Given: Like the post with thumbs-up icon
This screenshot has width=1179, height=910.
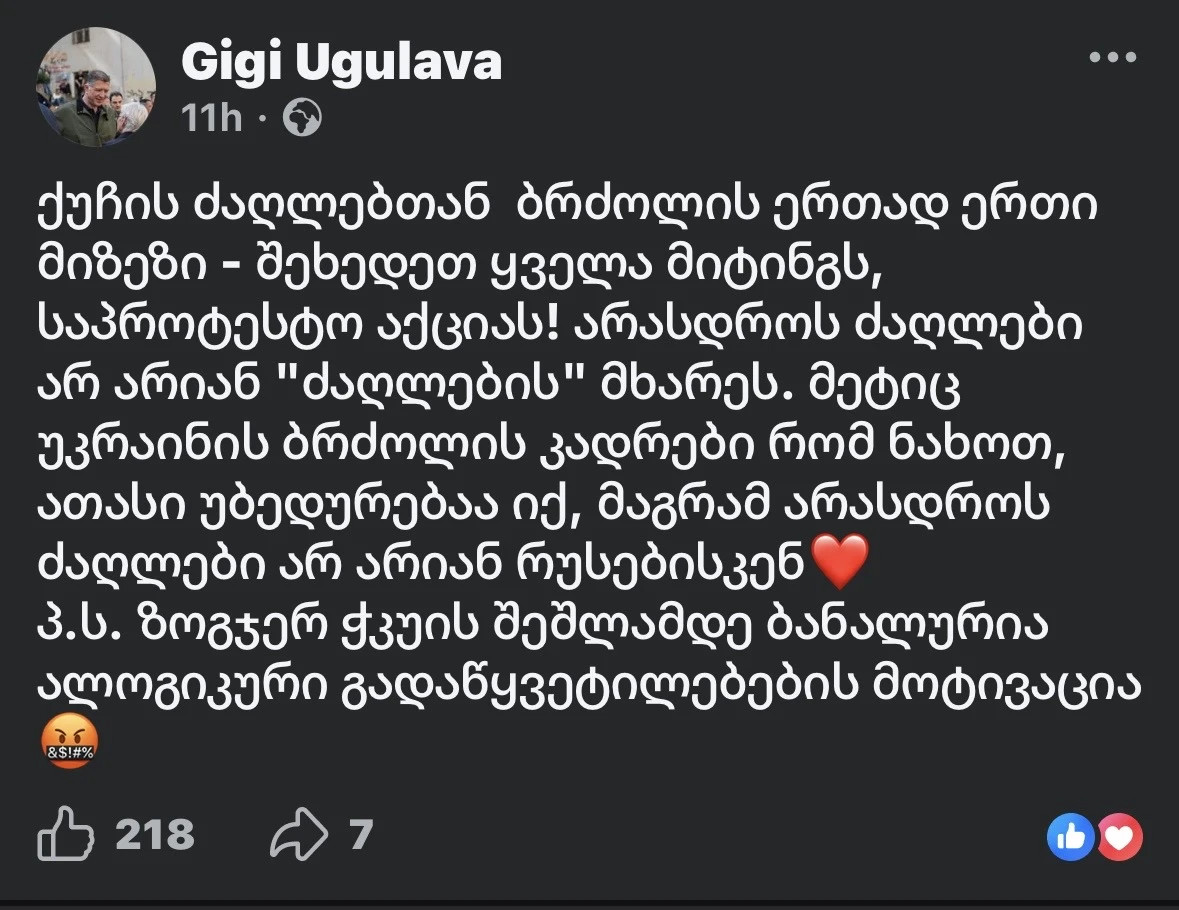Looking at the screenshot, I should [x=65, y=833].
